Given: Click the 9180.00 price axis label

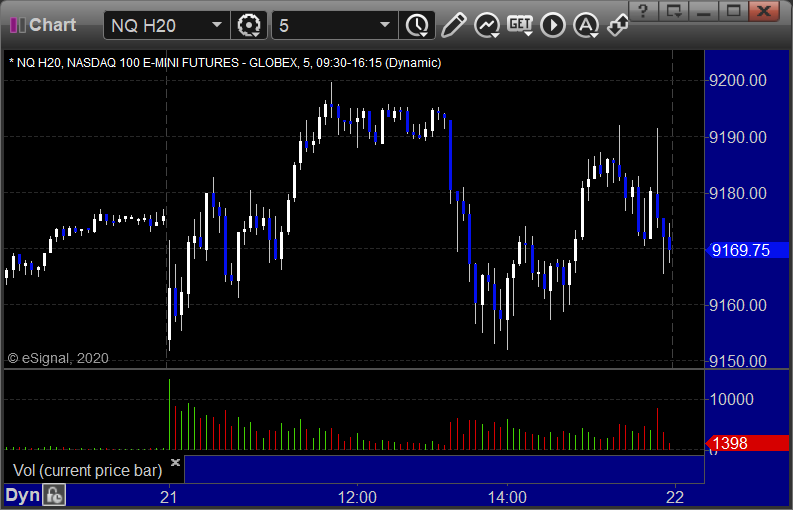Looking at the screenshot, I should click(738, 193).
